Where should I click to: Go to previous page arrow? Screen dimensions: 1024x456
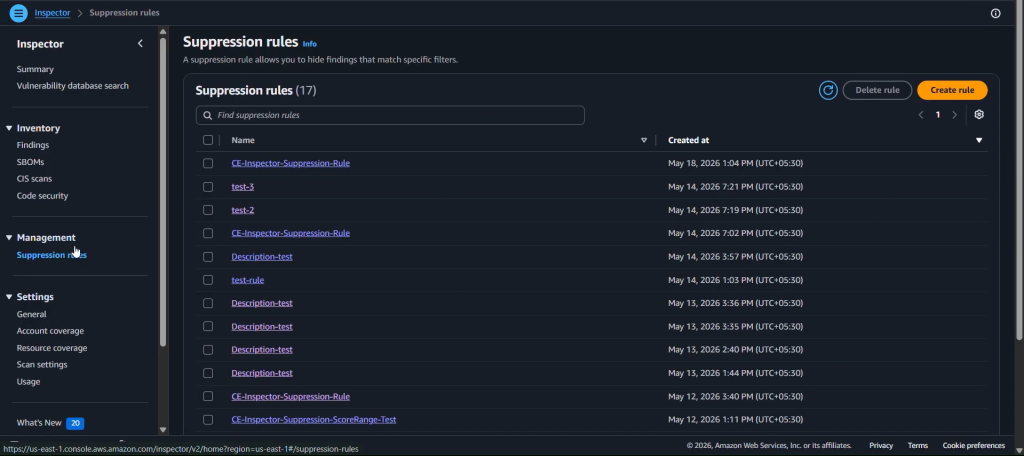[921, 115]
